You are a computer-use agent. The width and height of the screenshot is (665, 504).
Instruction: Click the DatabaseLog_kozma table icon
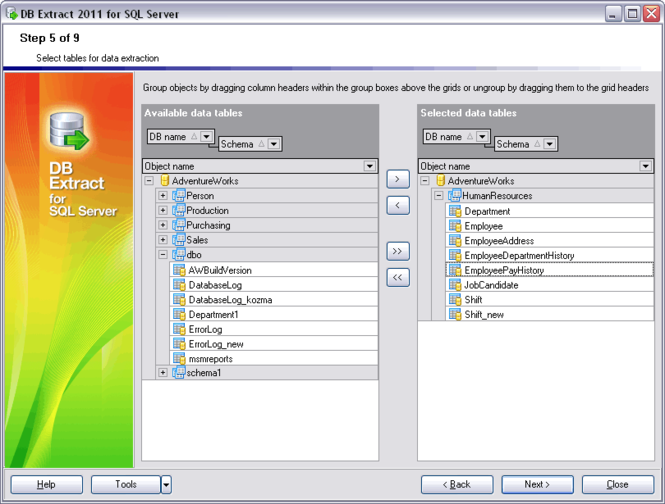click(x=179, y=300)
